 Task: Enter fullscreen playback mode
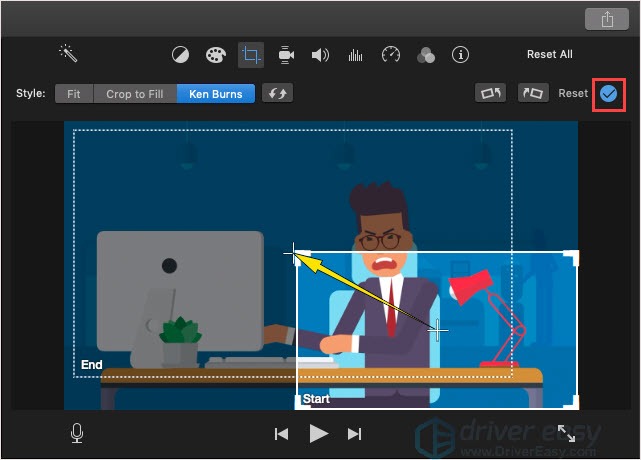point(567,433)
